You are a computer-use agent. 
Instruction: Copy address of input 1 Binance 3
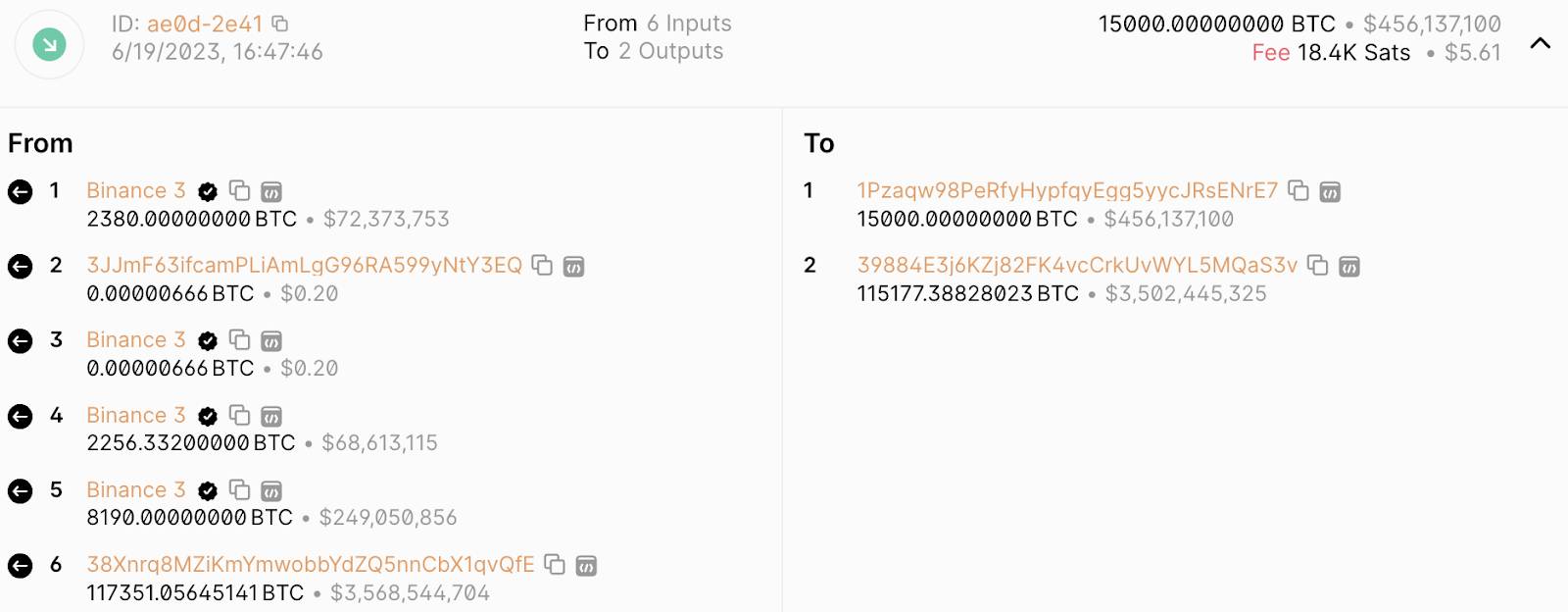pyautogui.click(x=239, y=190)
